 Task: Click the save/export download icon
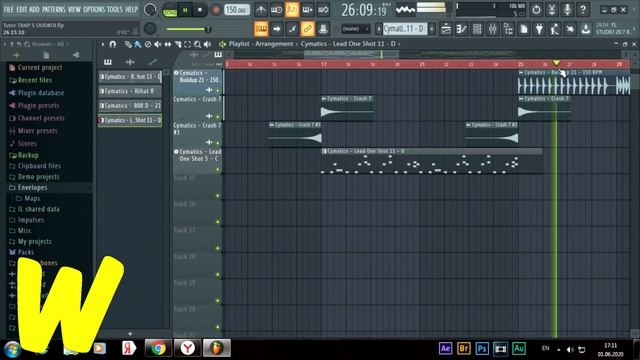586,29
